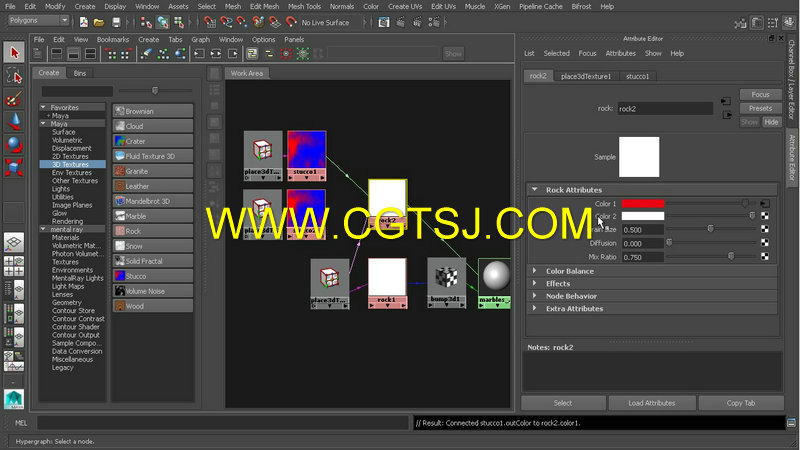The image size is (800, 450).
Task: Click Hypershade show top and bottom tabs icon
Action: [x=90, y=53]
